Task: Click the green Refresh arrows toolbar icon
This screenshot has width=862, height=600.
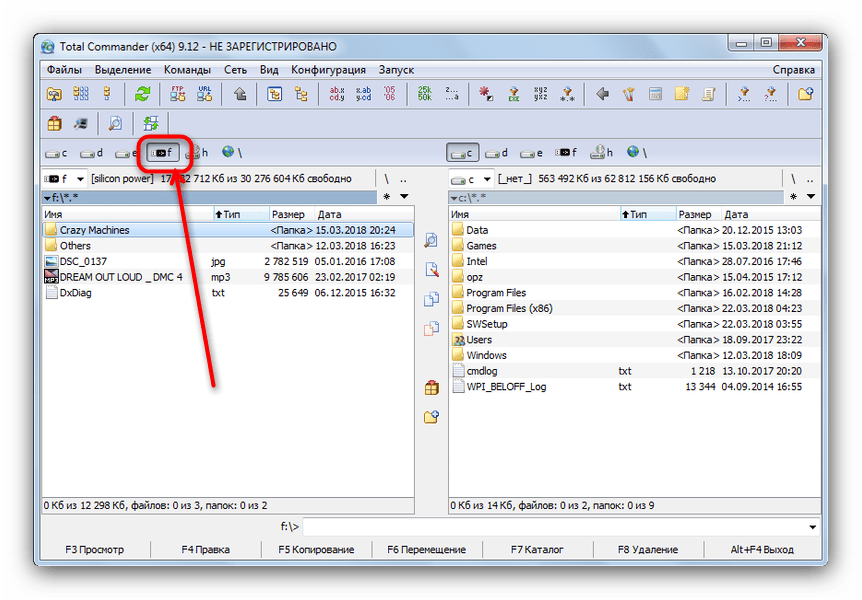Action: point(143,94)
